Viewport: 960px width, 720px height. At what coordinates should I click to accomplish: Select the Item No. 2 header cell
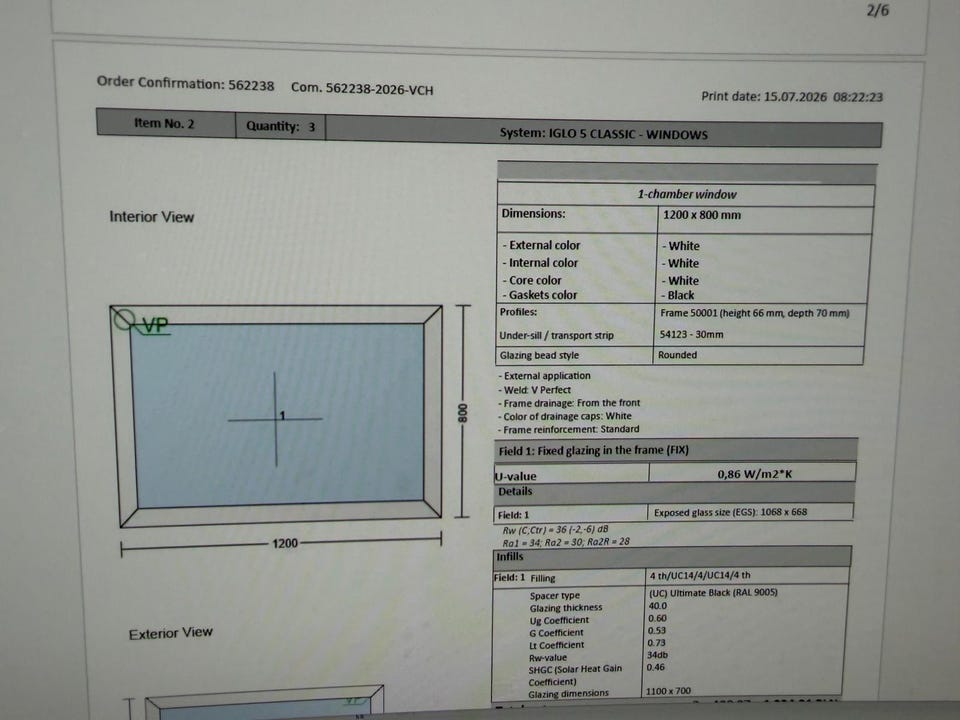point(165,123)
